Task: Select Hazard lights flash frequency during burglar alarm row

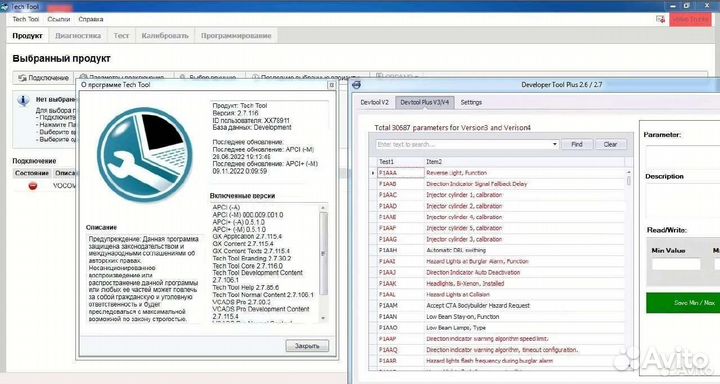Action: [497, 361]
